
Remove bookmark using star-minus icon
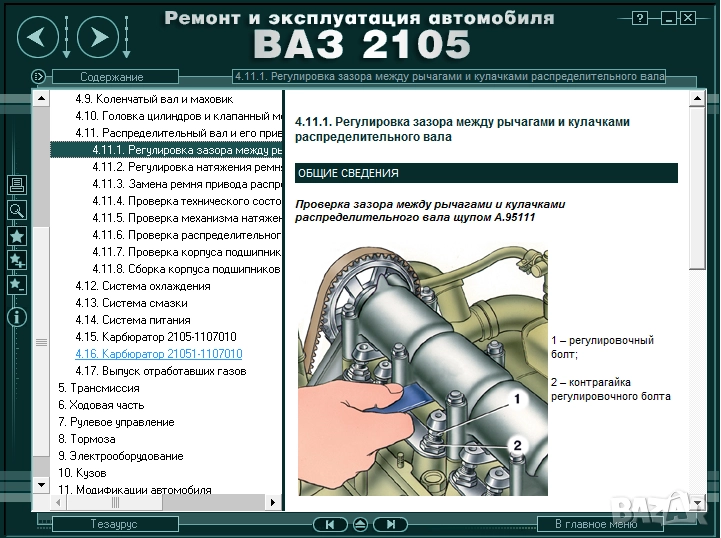[16, 285]
